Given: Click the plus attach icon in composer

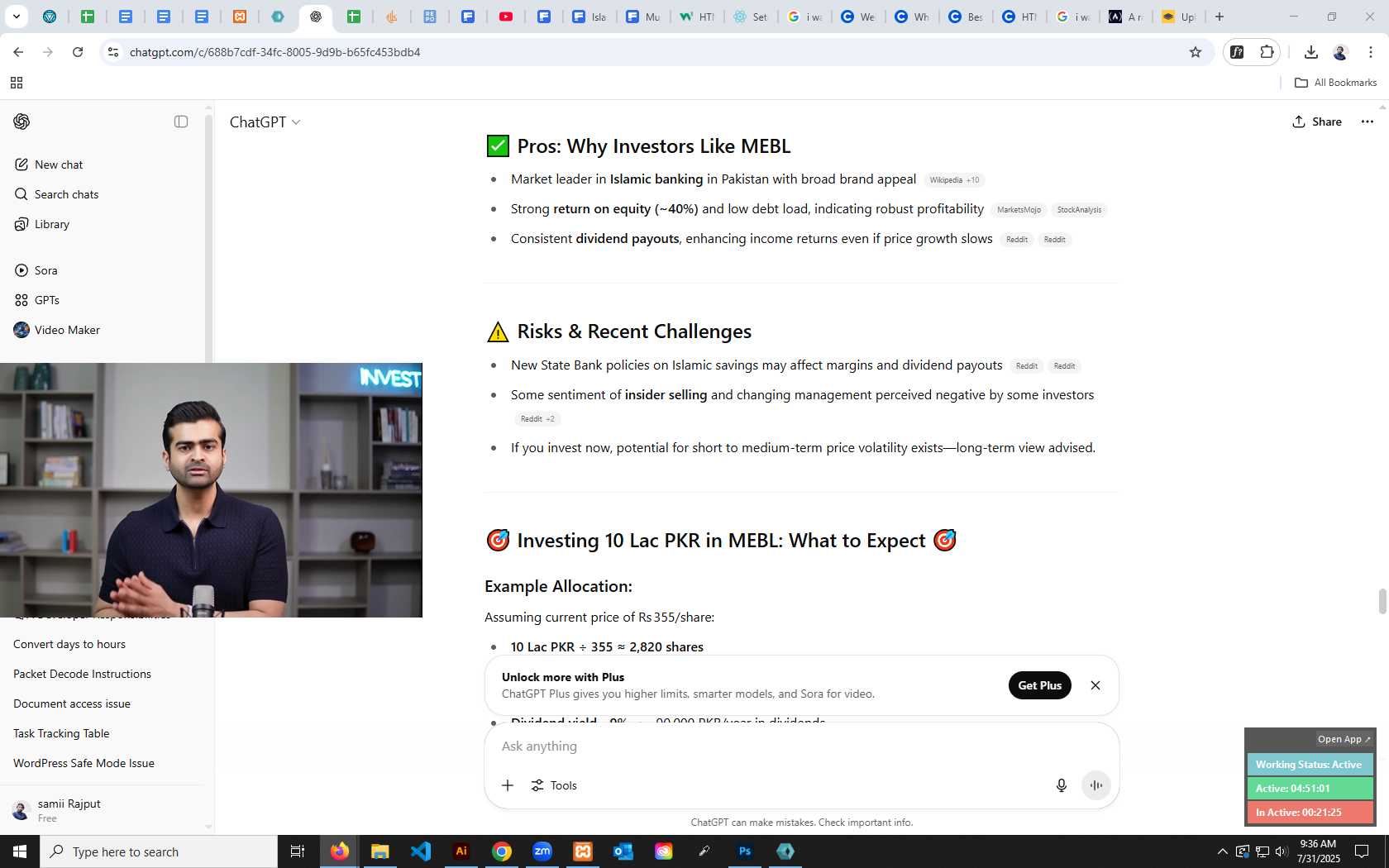Looking at the screenshot, I should (x=508, y=785).
